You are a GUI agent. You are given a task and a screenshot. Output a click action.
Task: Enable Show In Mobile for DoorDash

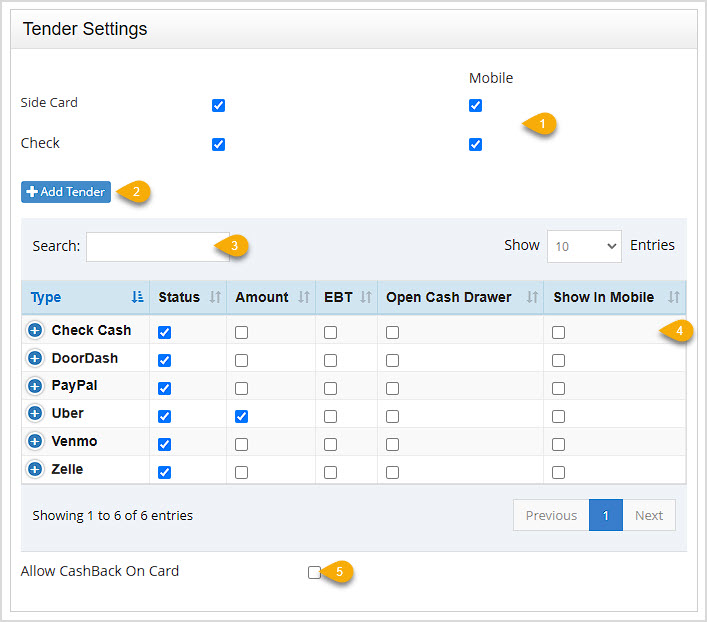(x=558, y=360)
